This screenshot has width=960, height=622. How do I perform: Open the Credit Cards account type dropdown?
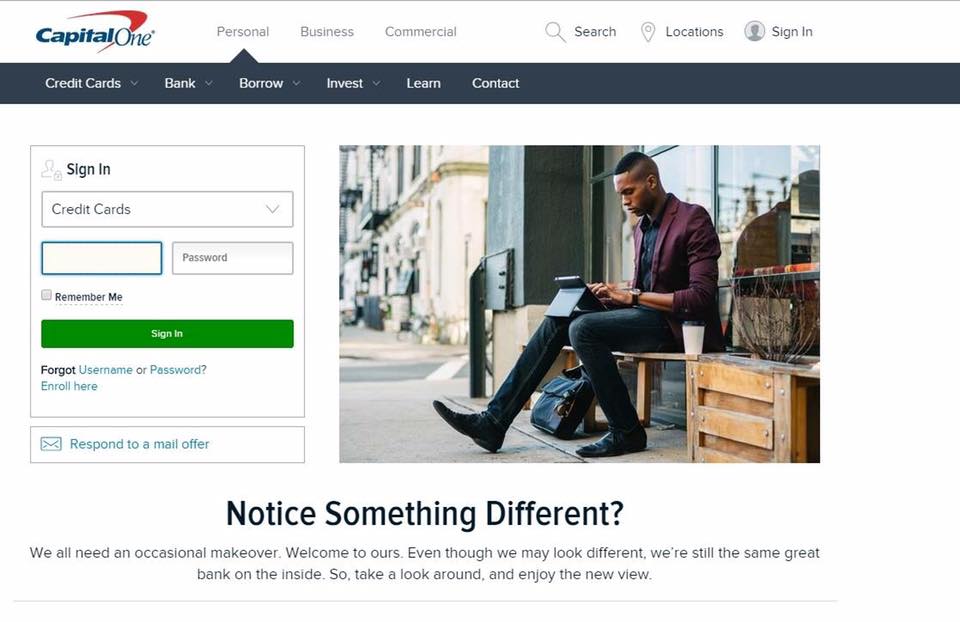point(167,209)
